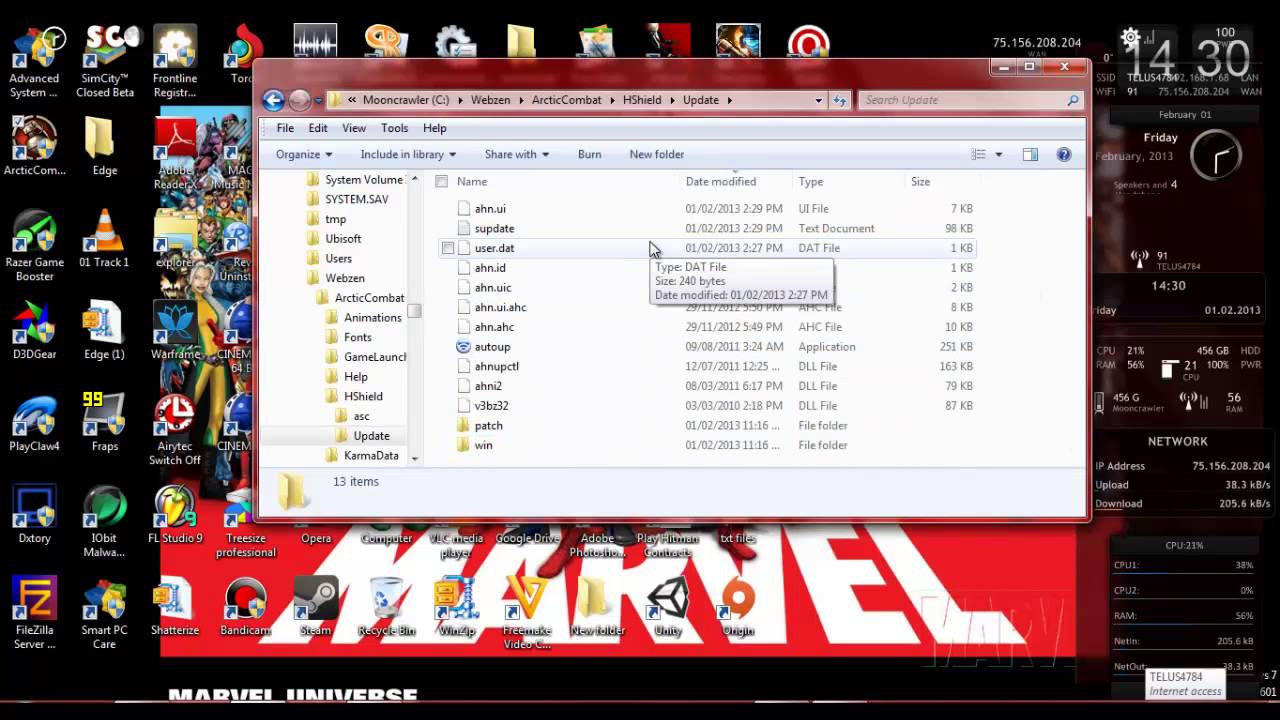Select the win folder icon
The width and height of the screenshot is (1280, 720).
coord(463,446)
